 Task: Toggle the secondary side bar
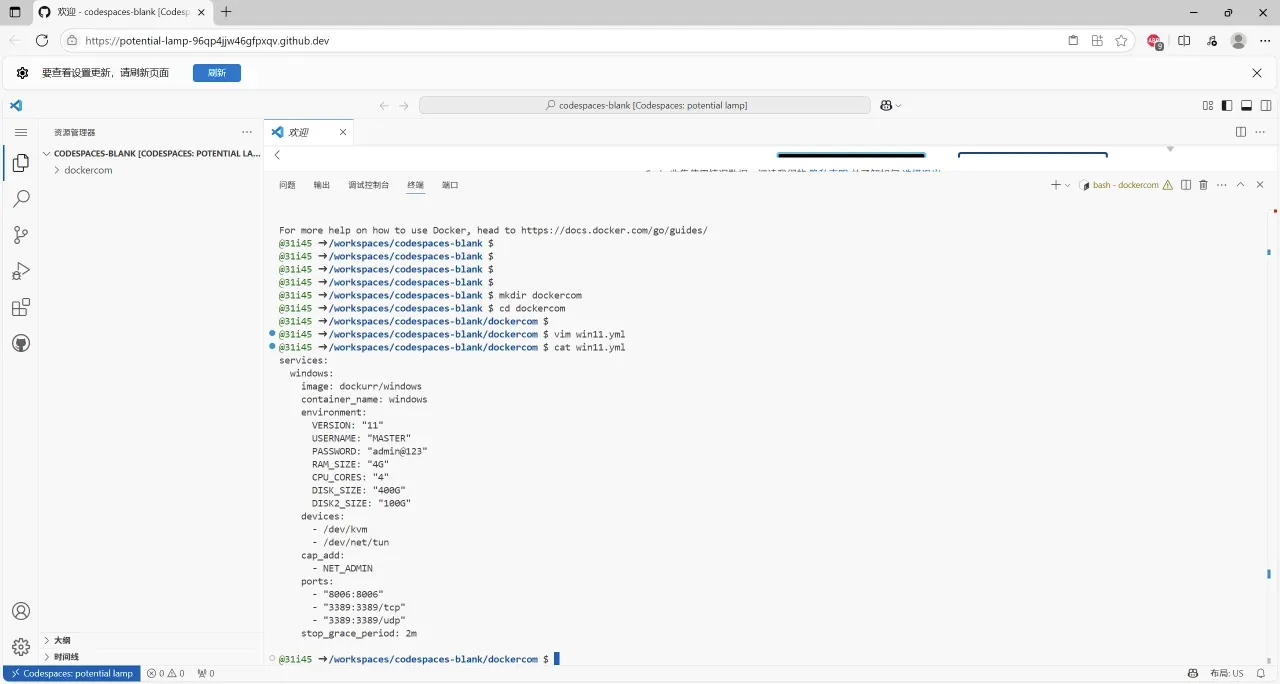click(x=1266, y=105)
